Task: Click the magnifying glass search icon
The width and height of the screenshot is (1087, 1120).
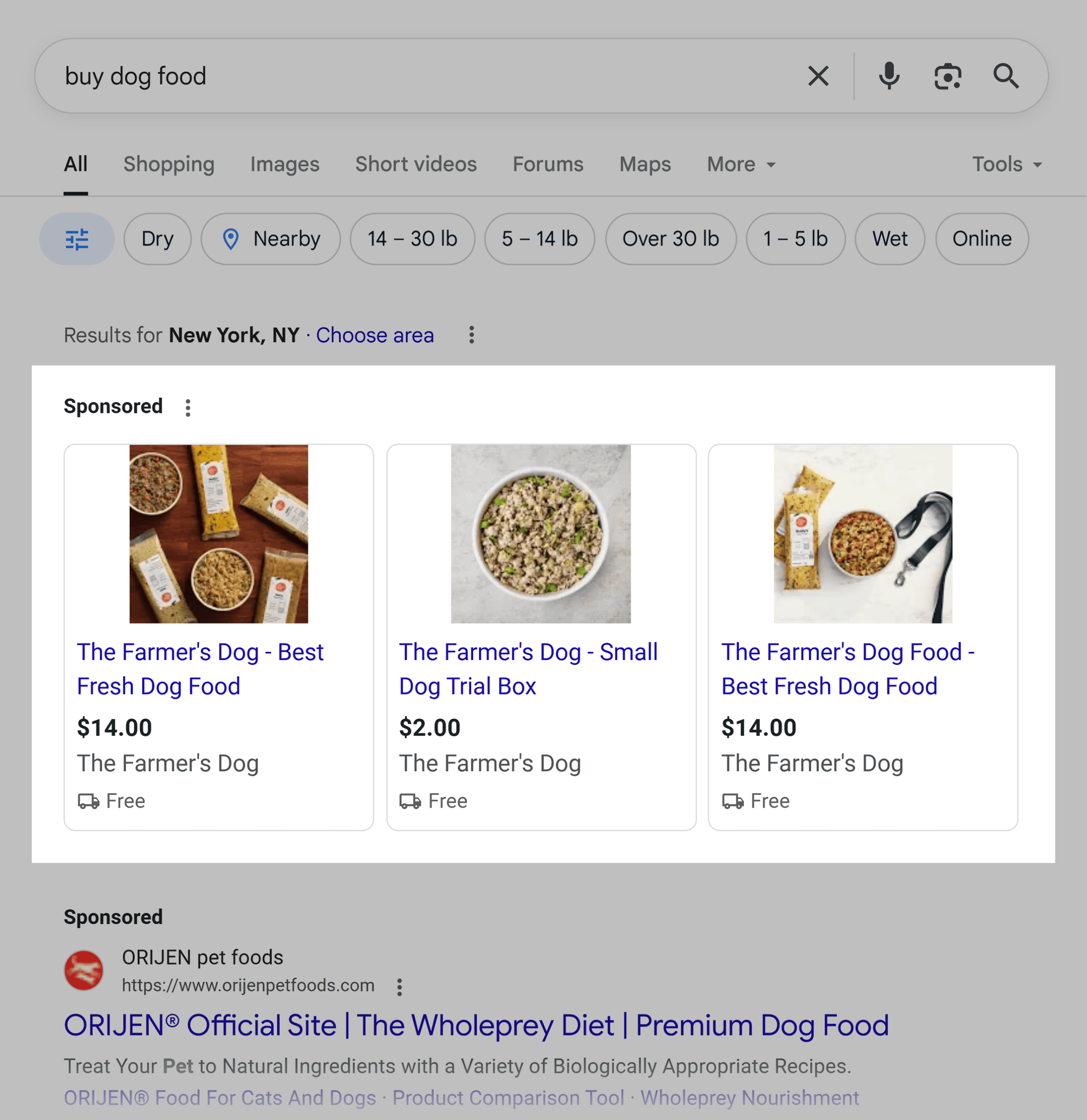Action: coord(1005,76)
